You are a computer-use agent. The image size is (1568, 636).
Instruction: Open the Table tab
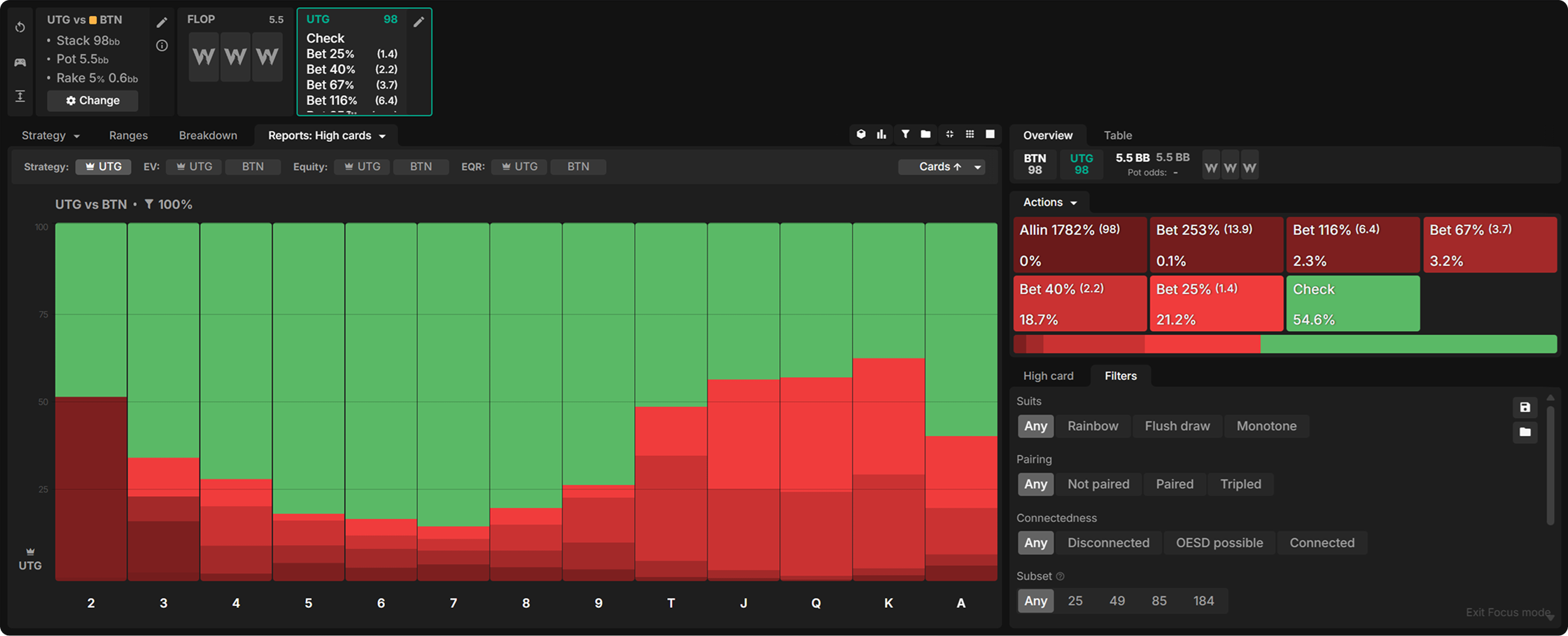[1117, 135]
